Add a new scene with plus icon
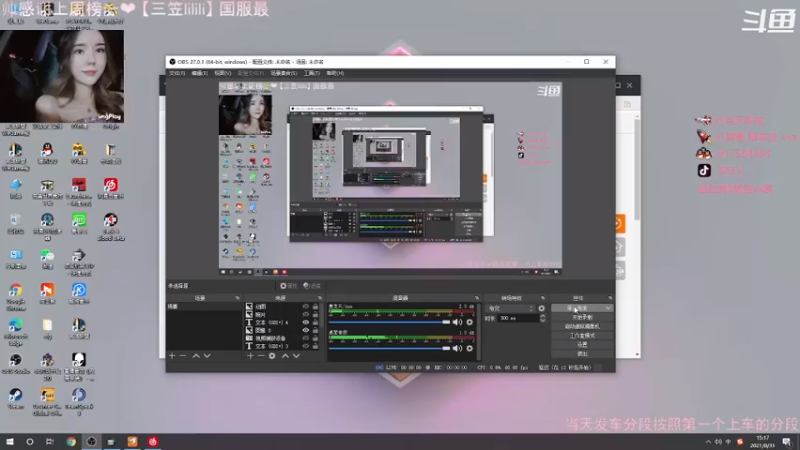Image resolution: width=800 pixels, height=450 pixels. [x=172, y=356]
